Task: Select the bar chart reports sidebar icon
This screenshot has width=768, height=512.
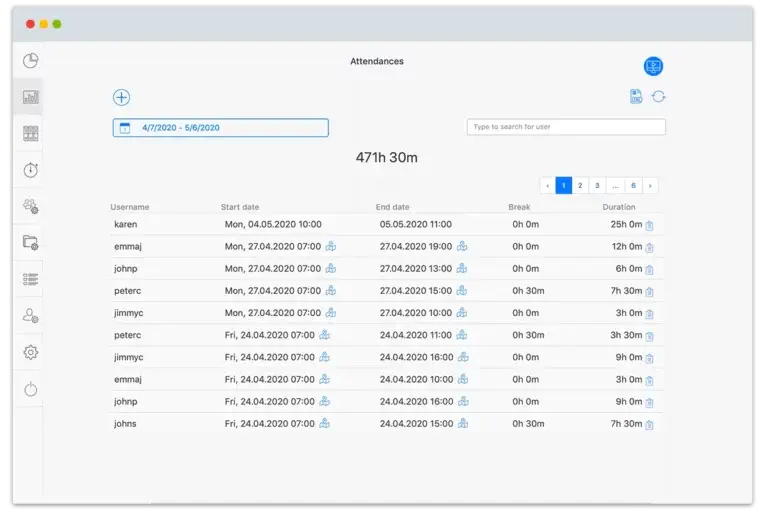Action: tap(30, 97)
